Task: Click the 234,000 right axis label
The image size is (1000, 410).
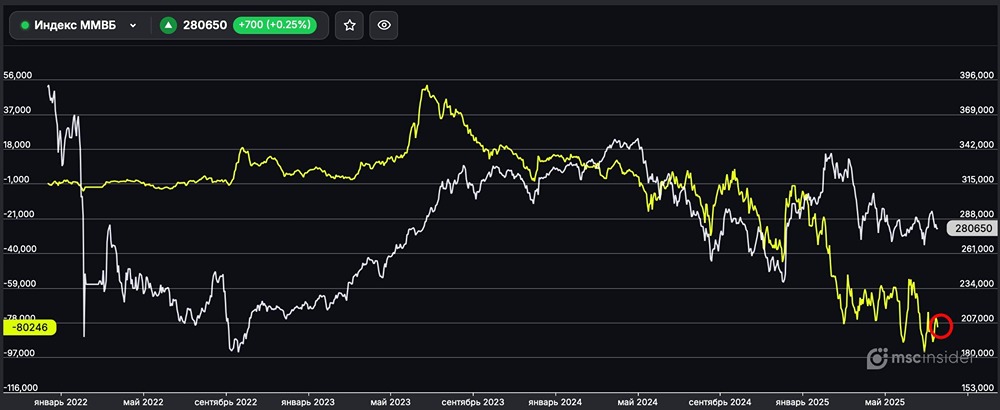Action: tap(978, 284)
